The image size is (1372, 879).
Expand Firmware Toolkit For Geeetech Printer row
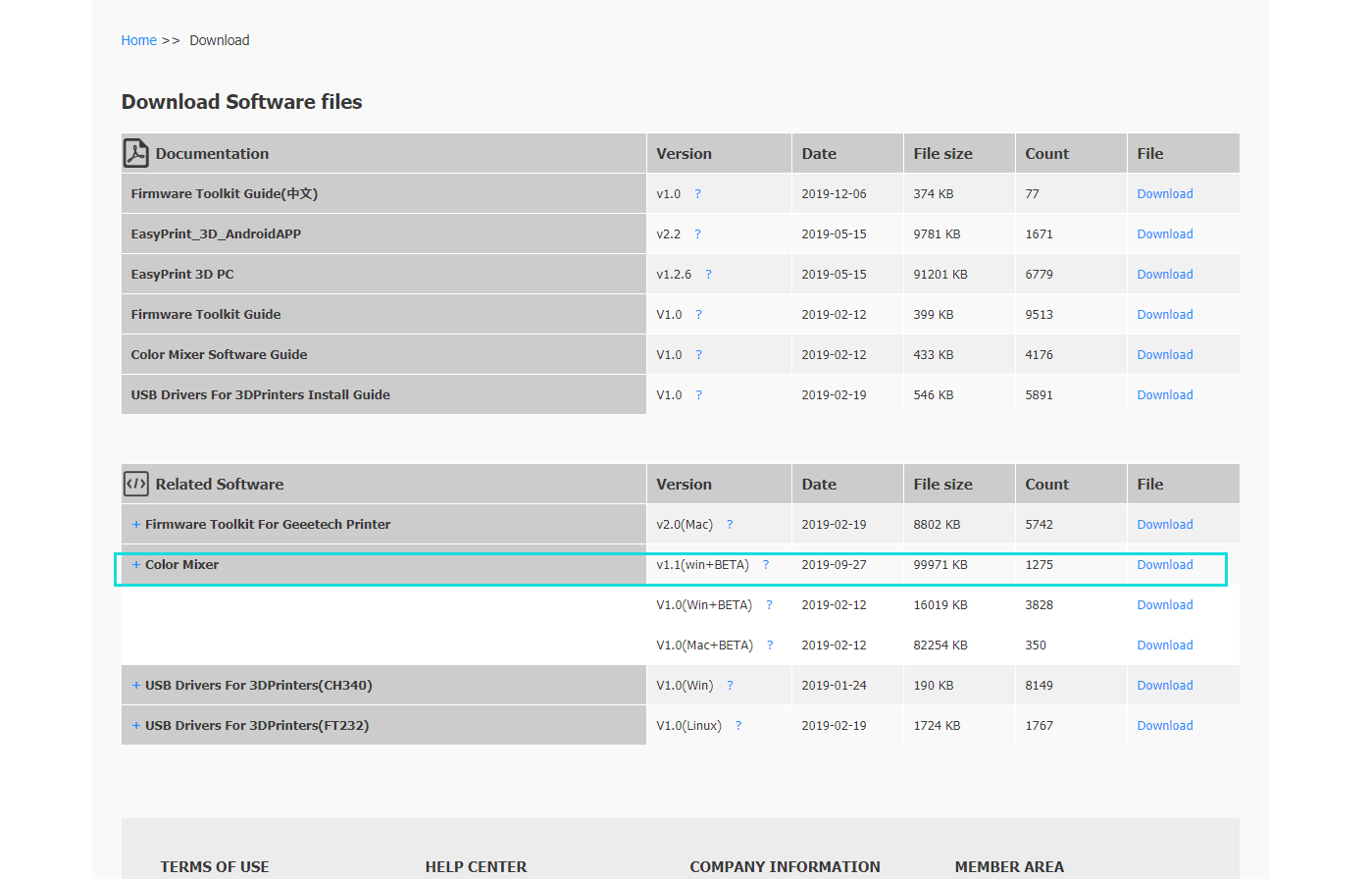pyautogui.click(x=136, y=525)
